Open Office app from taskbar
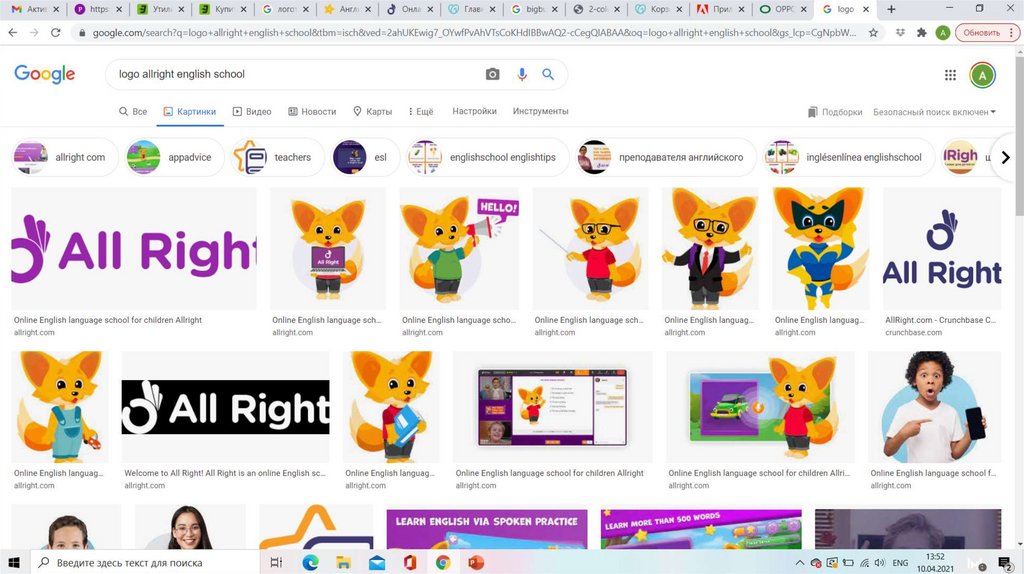Screen dimensions: 1024x574 (x=409, y=562)
